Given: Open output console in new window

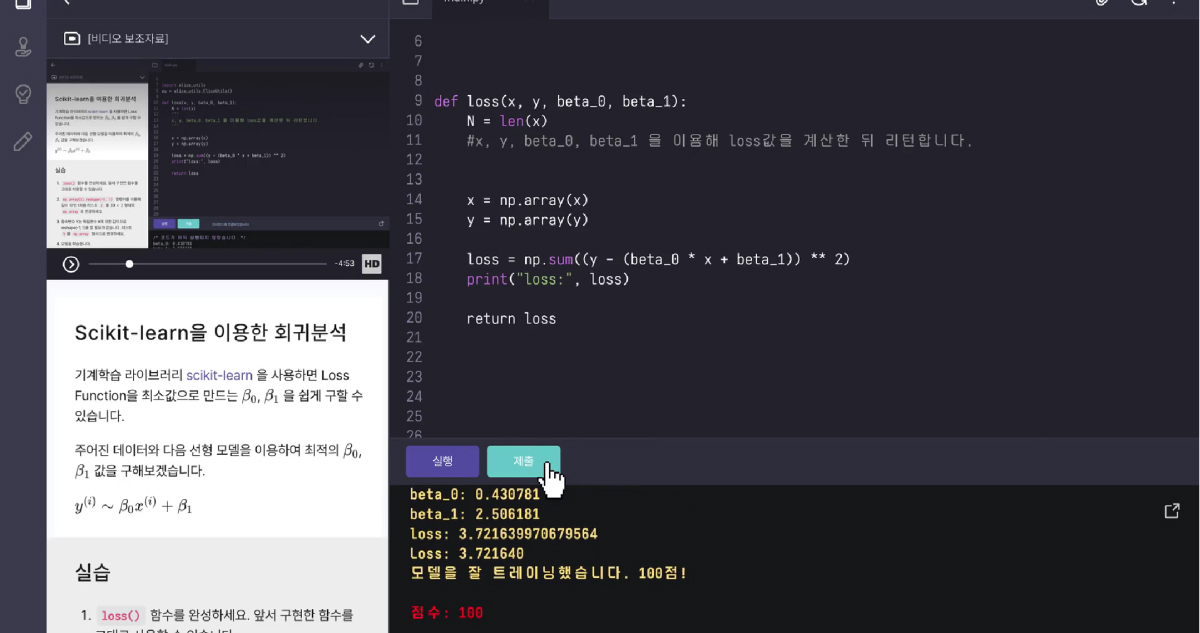Looking at the screenshot, I should [1172, 511].
